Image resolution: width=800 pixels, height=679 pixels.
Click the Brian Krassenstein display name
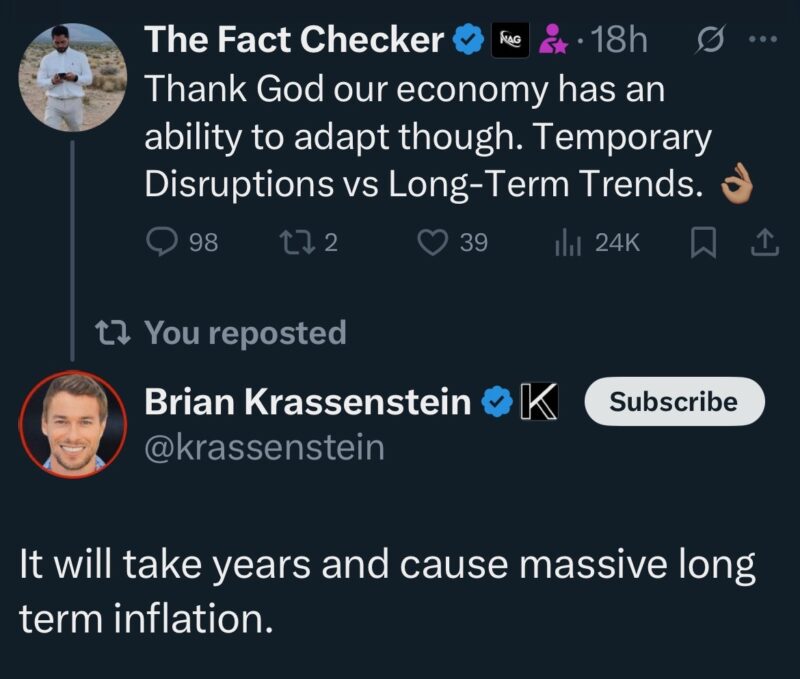308,402
